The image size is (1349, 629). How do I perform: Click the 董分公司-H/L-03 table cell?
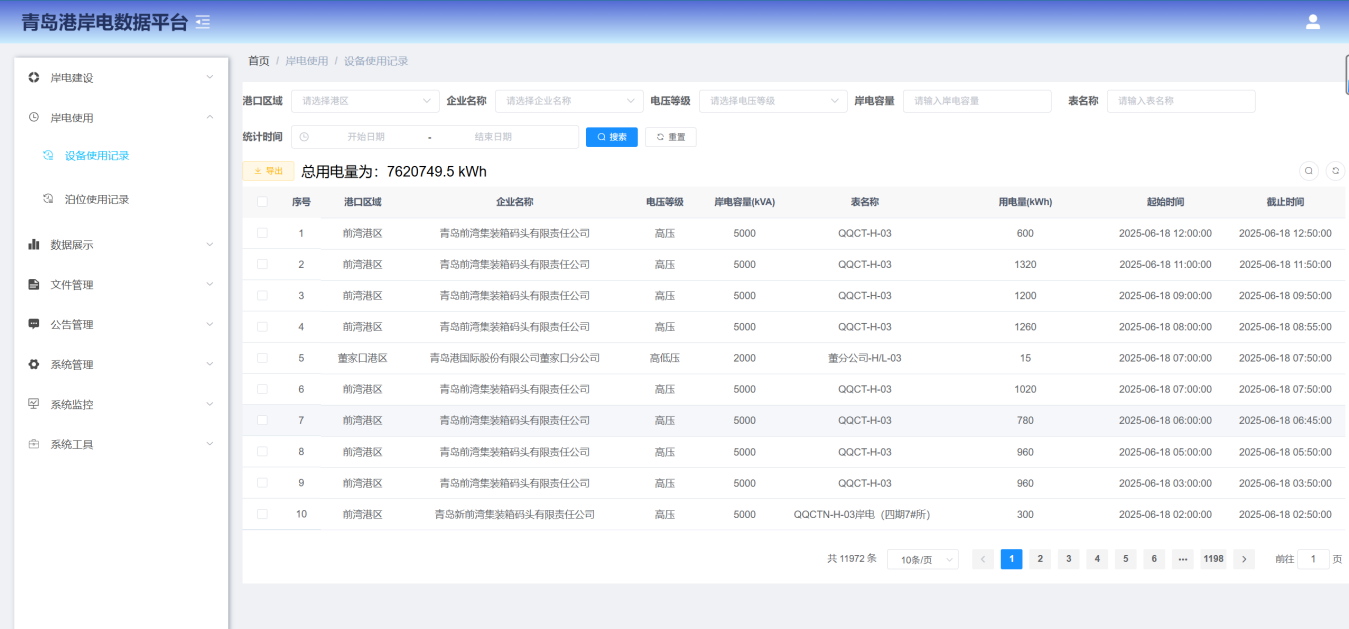pyautogui.click(x=865, y=358)
